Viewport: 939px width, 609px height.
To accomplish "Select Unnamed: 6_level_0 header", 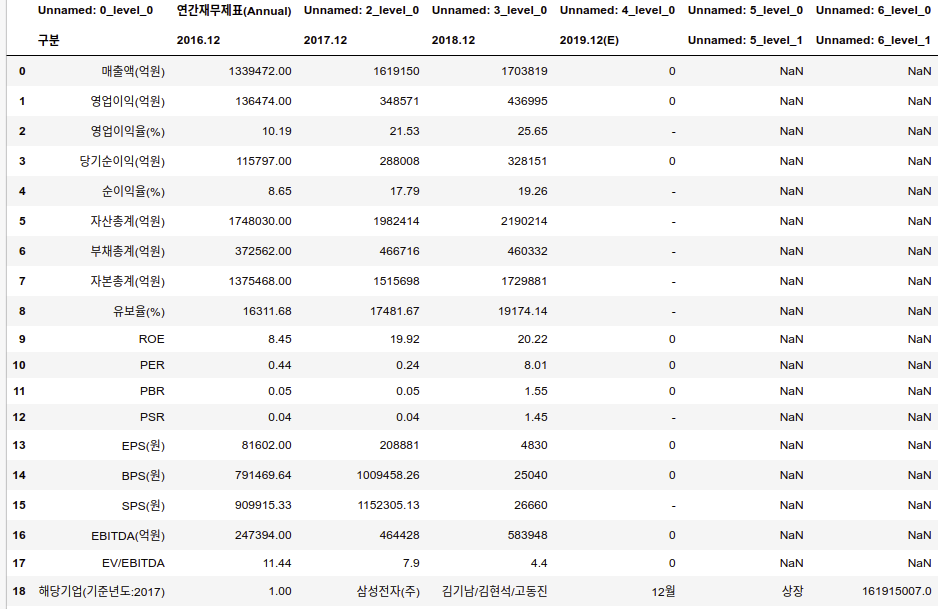I will pyautogui.click(x=873, y=10).
